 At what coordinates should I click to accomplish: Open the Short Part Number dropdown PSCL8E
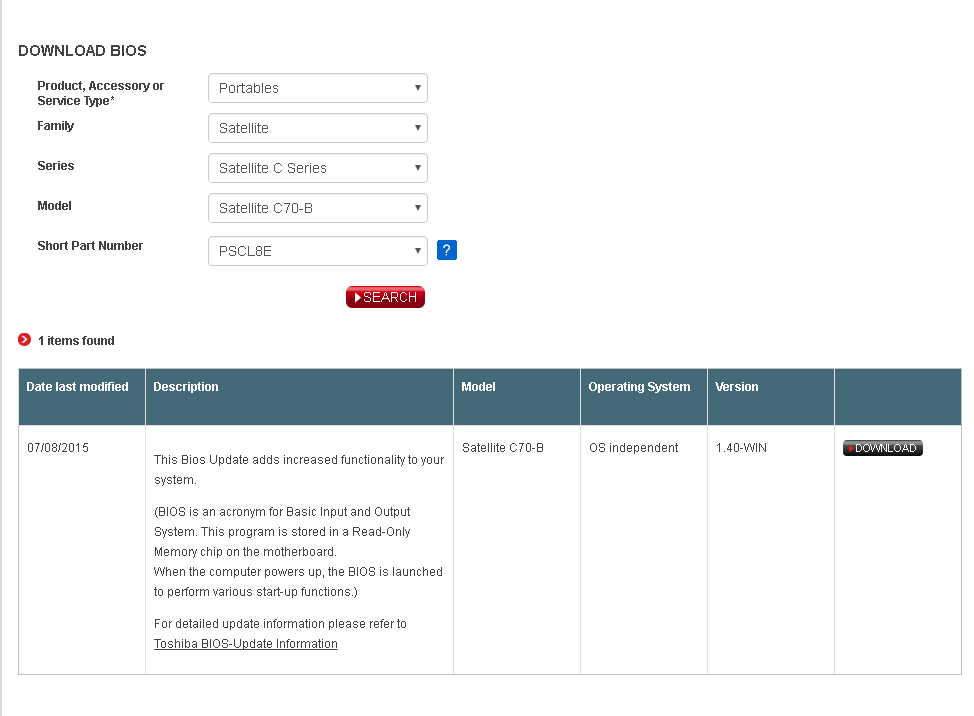pyautogui.click(x=318, y=251)
